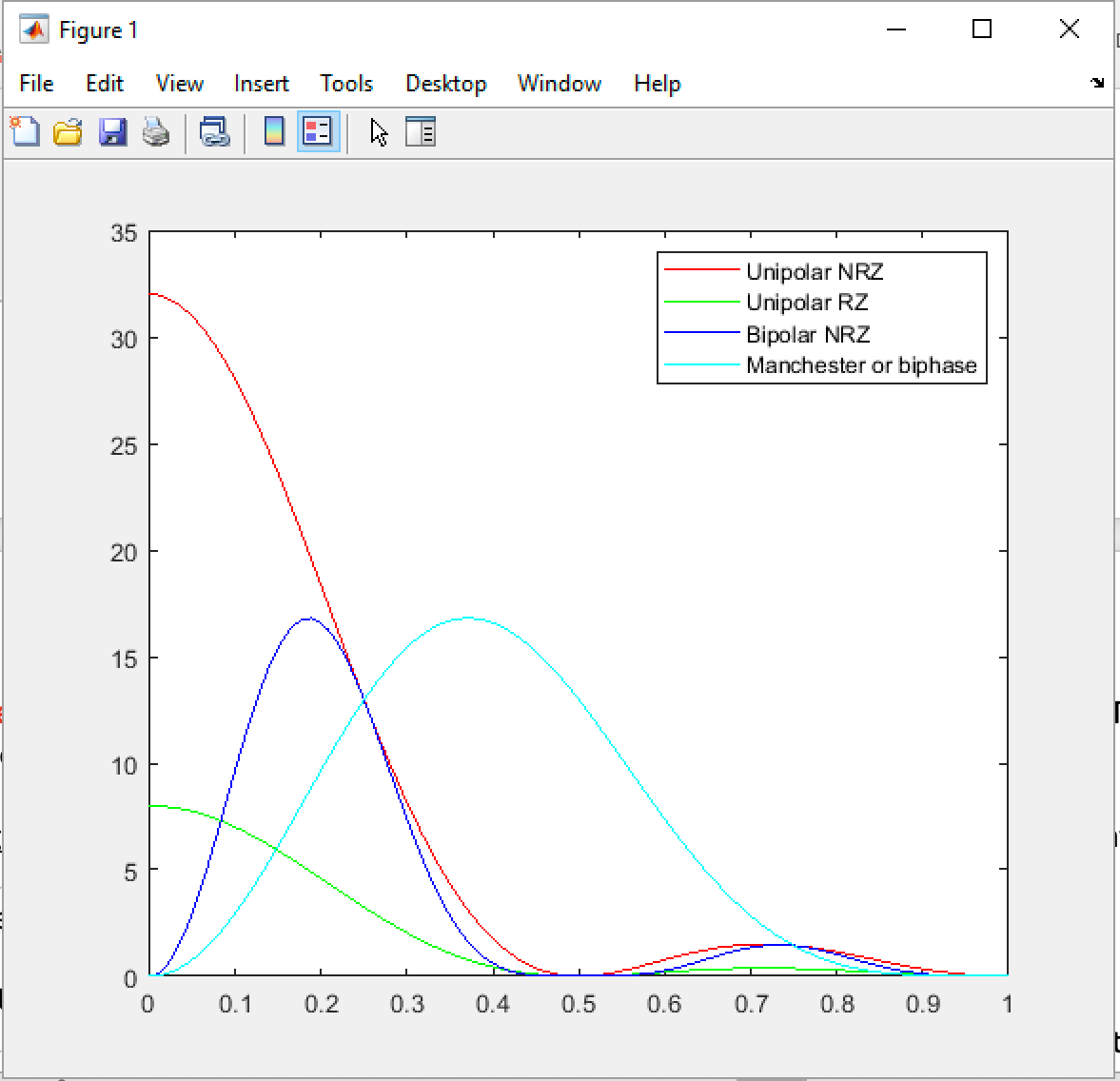Screen dimensions: 1120x1081
Task: Click the red line swatch beside Unipolar NRZ
Action: [x=701, y=272]
